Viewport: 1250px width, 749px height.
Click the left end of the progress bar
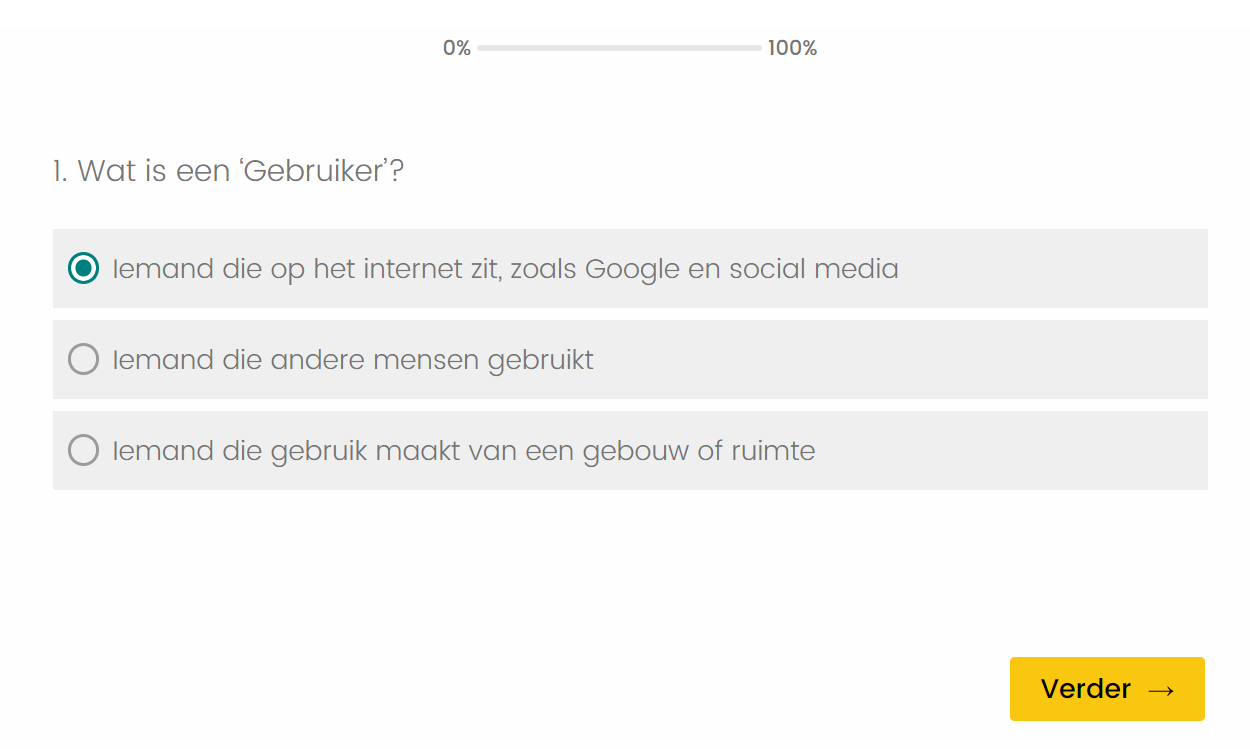(x=482, y=46)
